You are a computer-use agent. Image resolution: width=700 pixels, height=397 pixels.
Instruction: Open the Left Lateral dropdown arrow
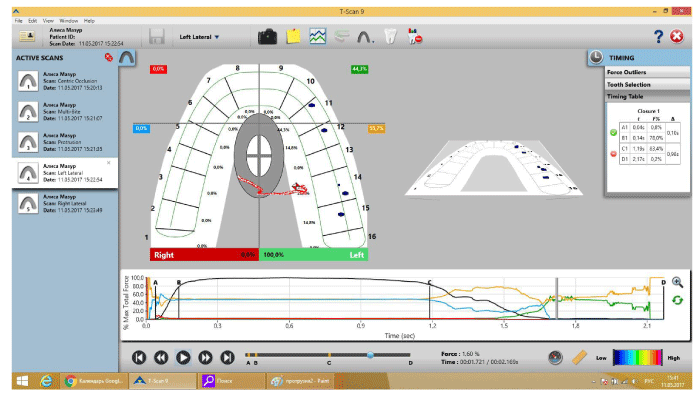click(217, 37)
